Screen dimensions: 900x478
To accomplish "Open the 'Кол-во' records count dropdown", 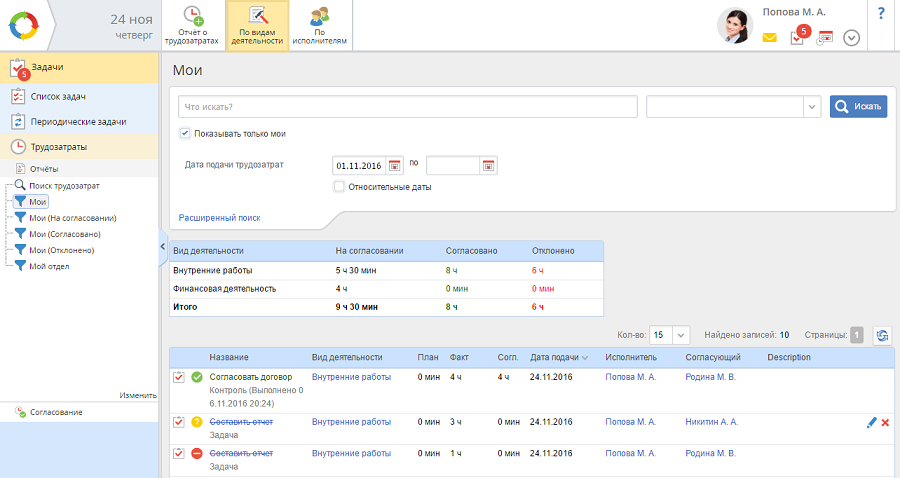I will tap(681, 335).
